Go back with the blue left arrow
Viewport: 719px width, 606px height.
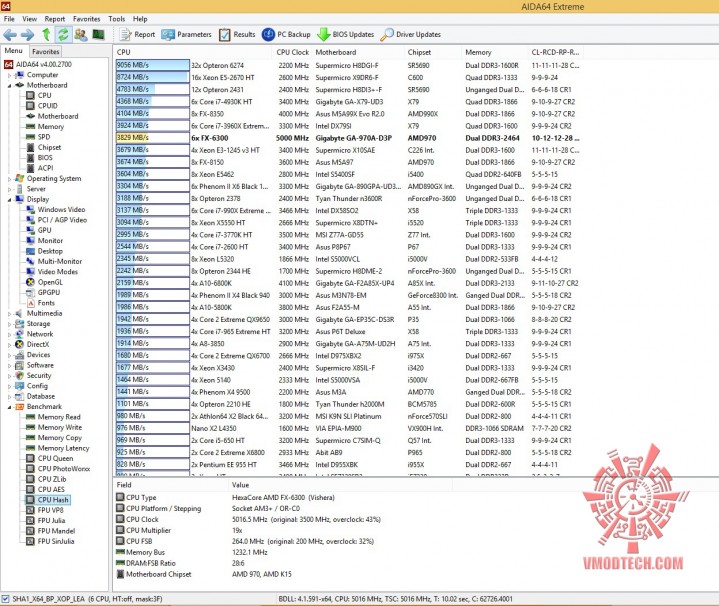[x=10, y=34]
